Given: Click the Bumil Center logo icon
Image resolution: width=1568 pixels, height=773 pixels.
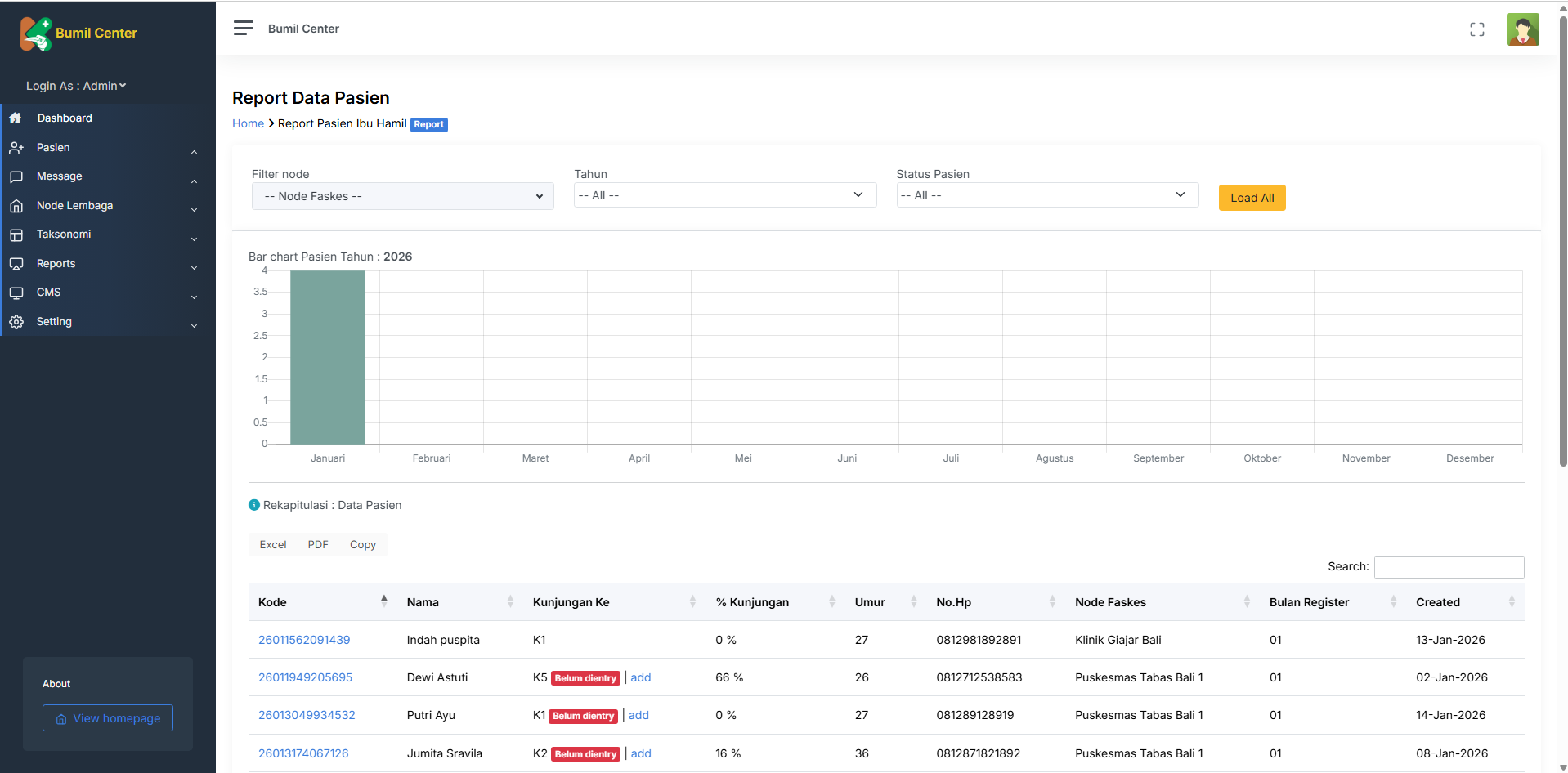Looking at the screenshot, I should click(x=36, y=34).
